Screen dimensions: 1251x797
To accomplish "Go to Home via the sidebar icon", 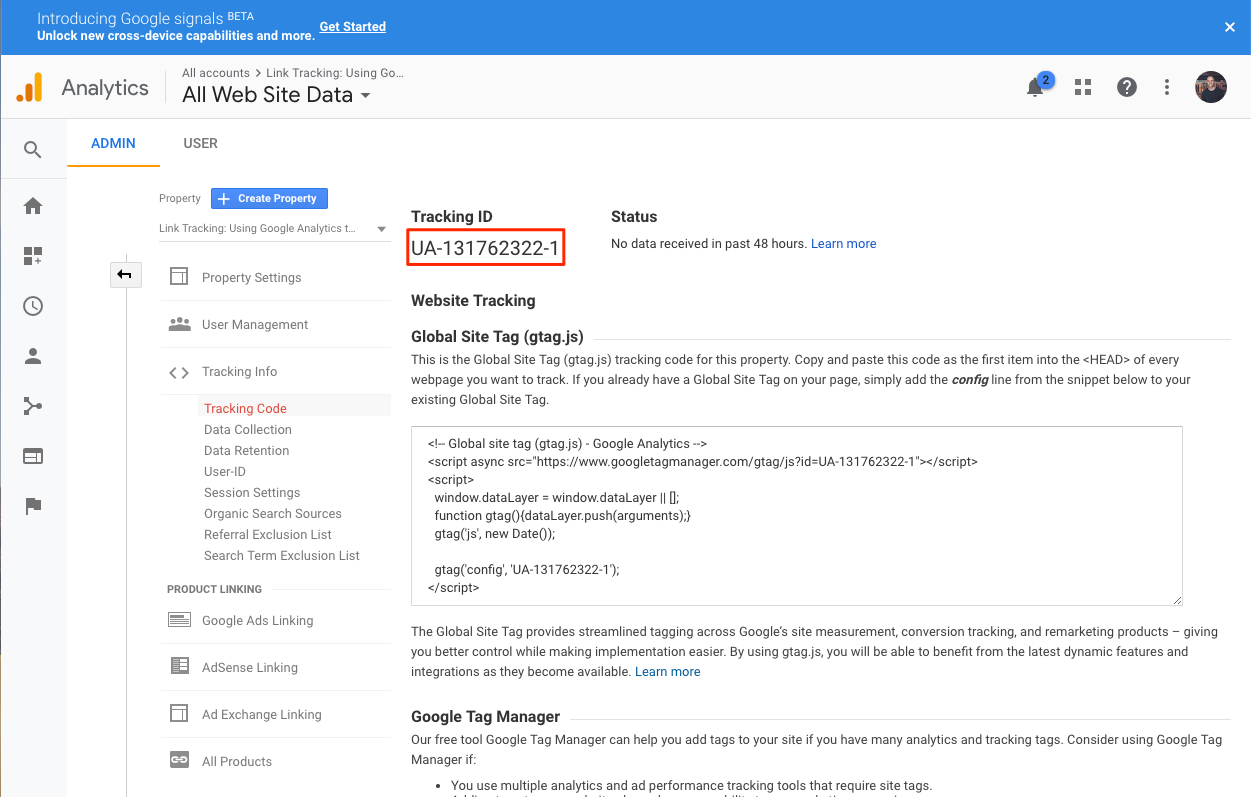I will [x=33, y=205].
